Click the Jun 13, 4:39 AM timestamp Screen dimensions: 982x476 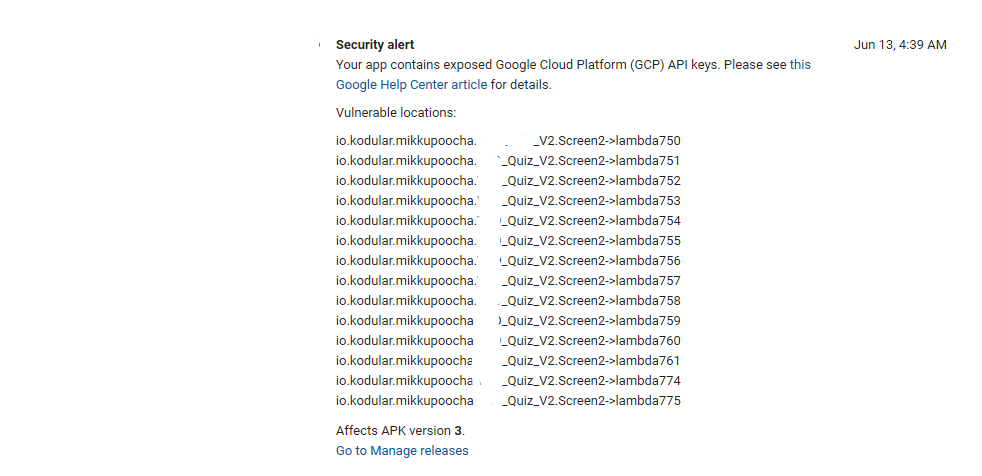tap(900, 45)
